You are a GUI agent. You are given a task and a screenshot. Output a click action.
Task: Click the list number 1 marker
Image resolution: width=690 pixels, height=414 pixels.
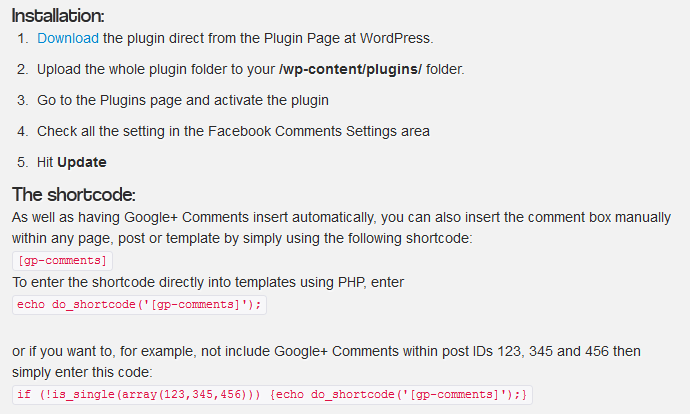click(22, 38)
